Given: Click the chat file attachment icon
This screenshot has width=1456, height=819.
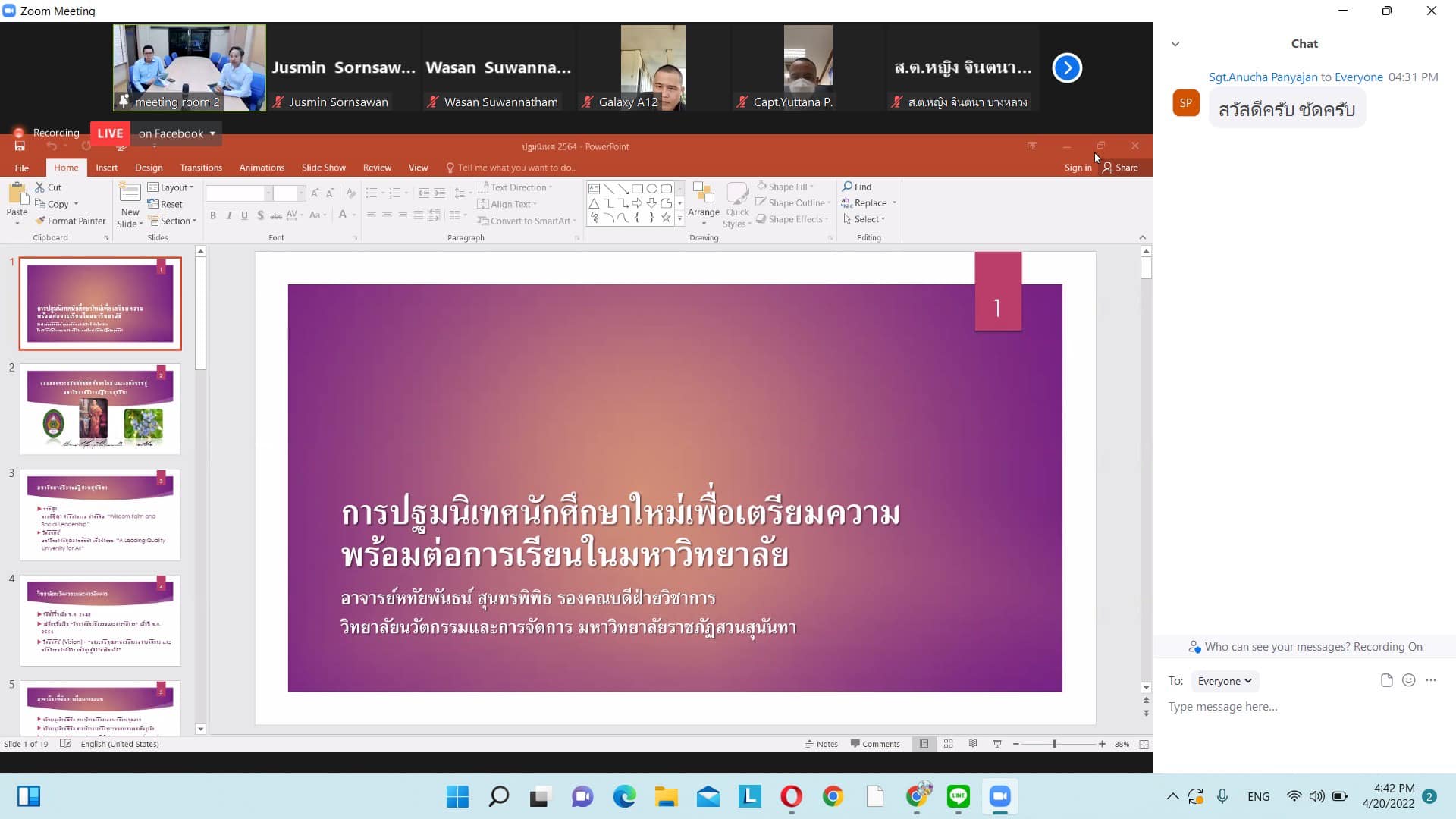Looking at the screenshot, I should (x=1386, y=680).
